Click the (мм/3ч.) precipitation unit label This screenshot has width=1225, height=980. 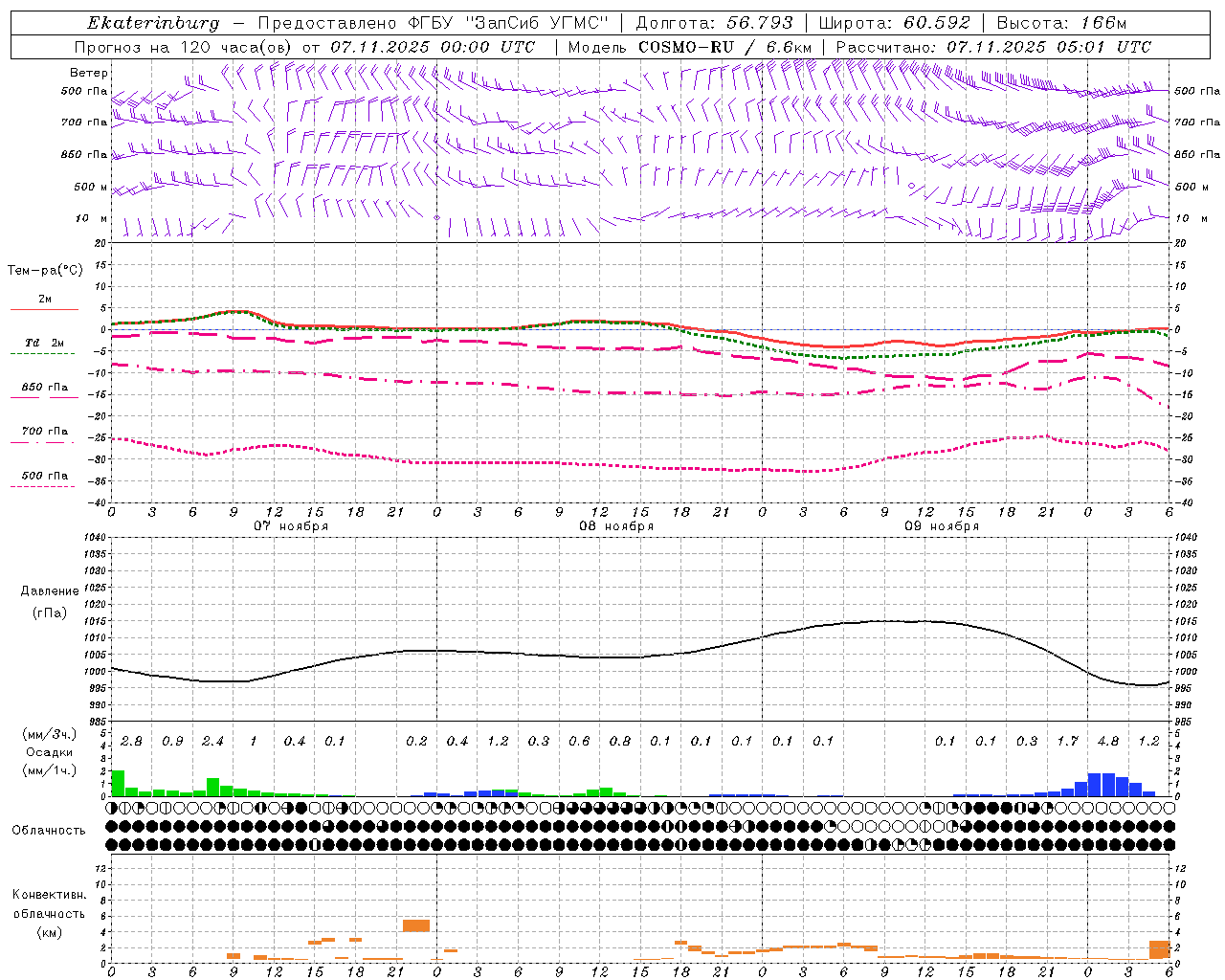[x=48, y=734]
